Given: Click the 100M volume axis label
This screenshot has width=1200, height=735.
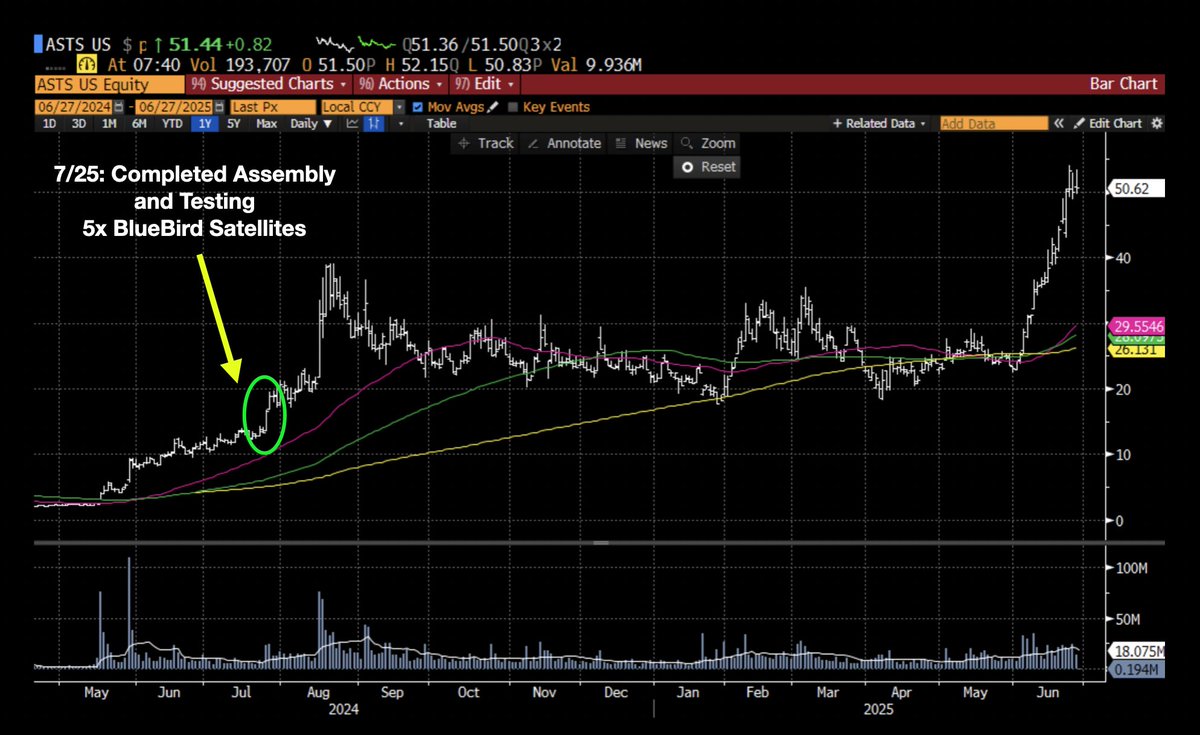Looking at the screenshot, I should 1130,567.
